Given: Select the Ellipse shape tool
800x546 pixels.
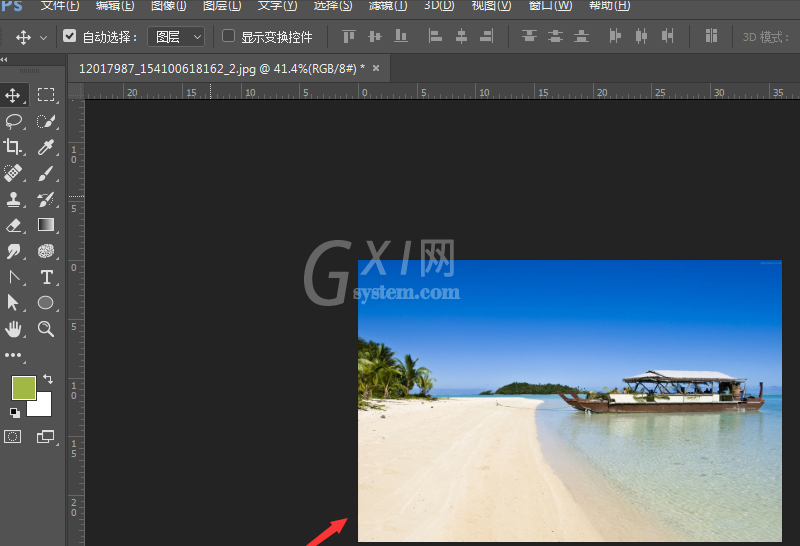Looking at the screenshot, I should click(45, 303).
